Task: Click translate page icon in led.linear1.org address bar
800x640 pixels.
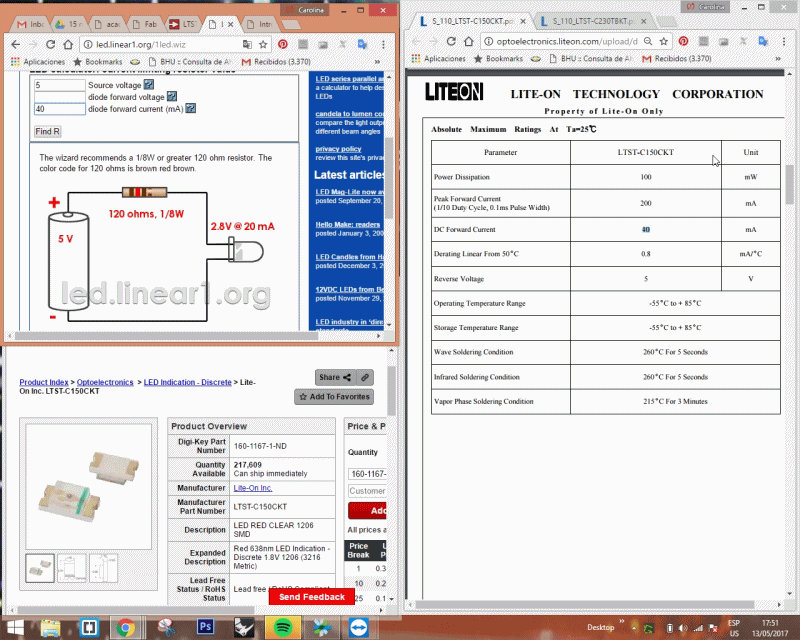Action: tap(247, 44)
